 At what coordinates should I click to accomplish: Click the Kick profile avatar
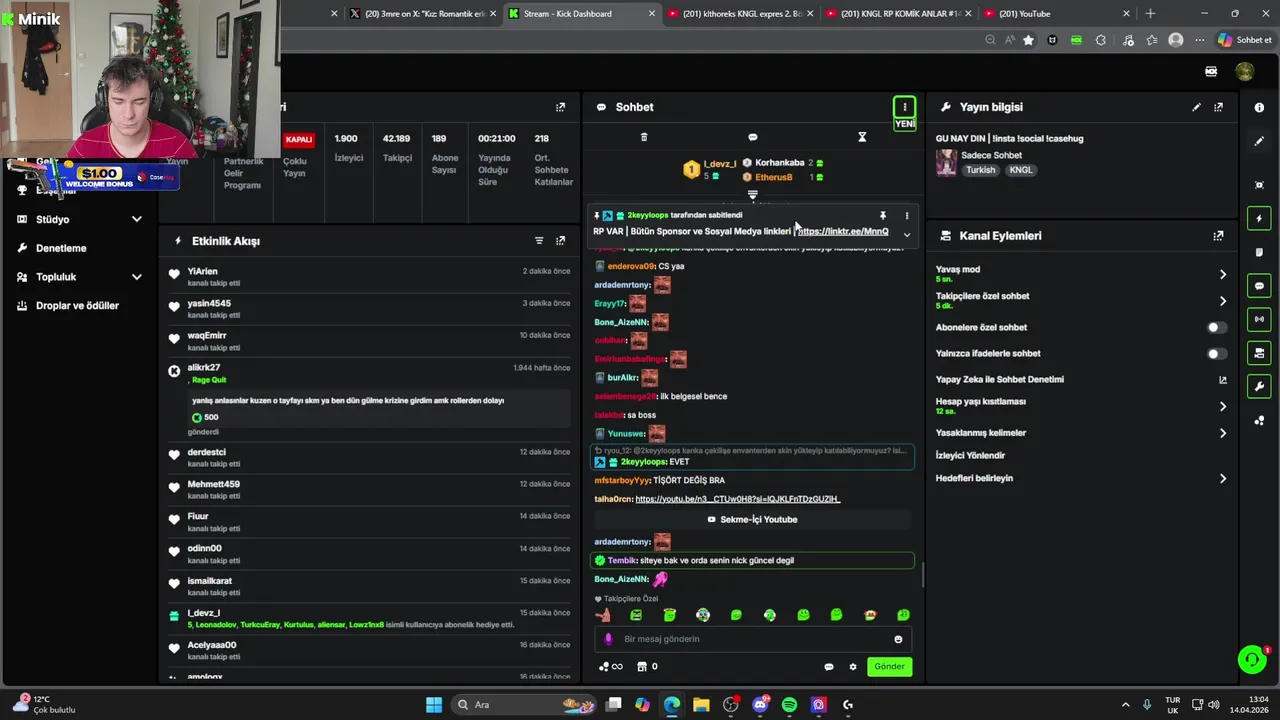(1245, 72)
